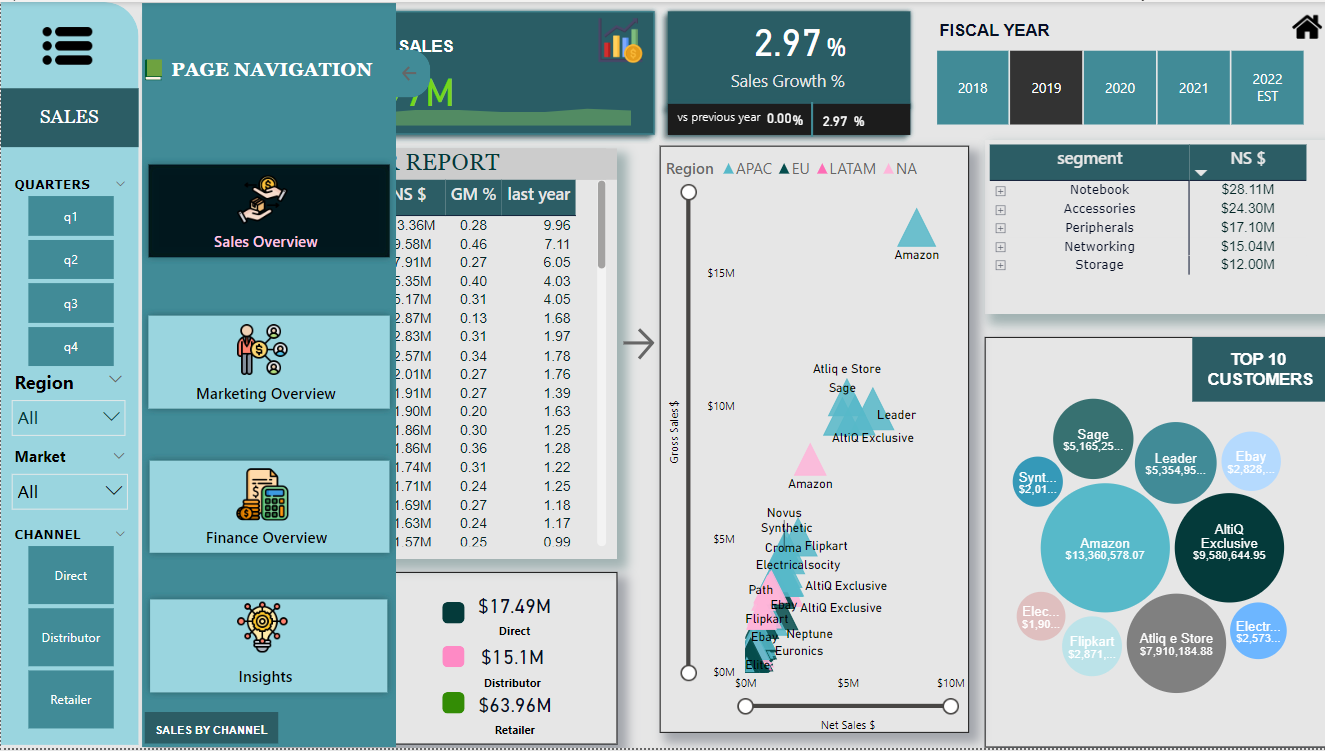The image size is (1325, 751).
Task: Click the Sales by Channel button
Action: point(212,730)
